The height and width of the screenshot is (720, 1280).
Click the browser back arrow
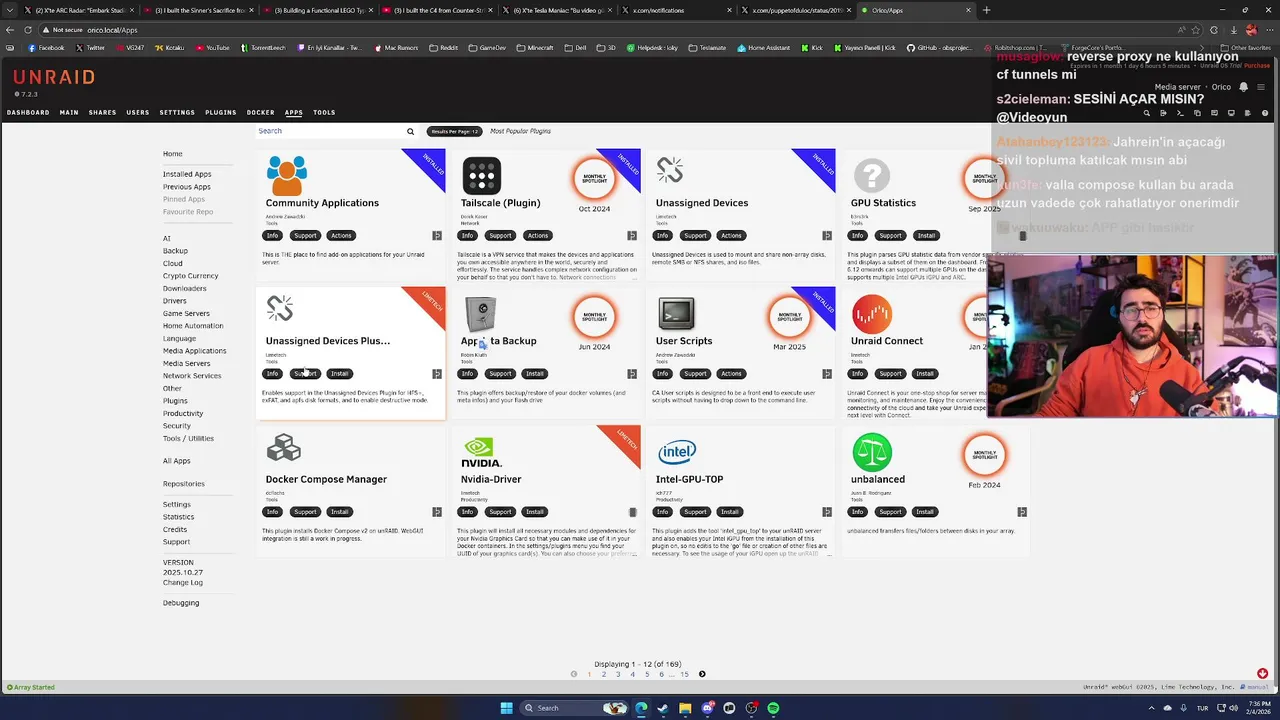(x=9, y=30)
